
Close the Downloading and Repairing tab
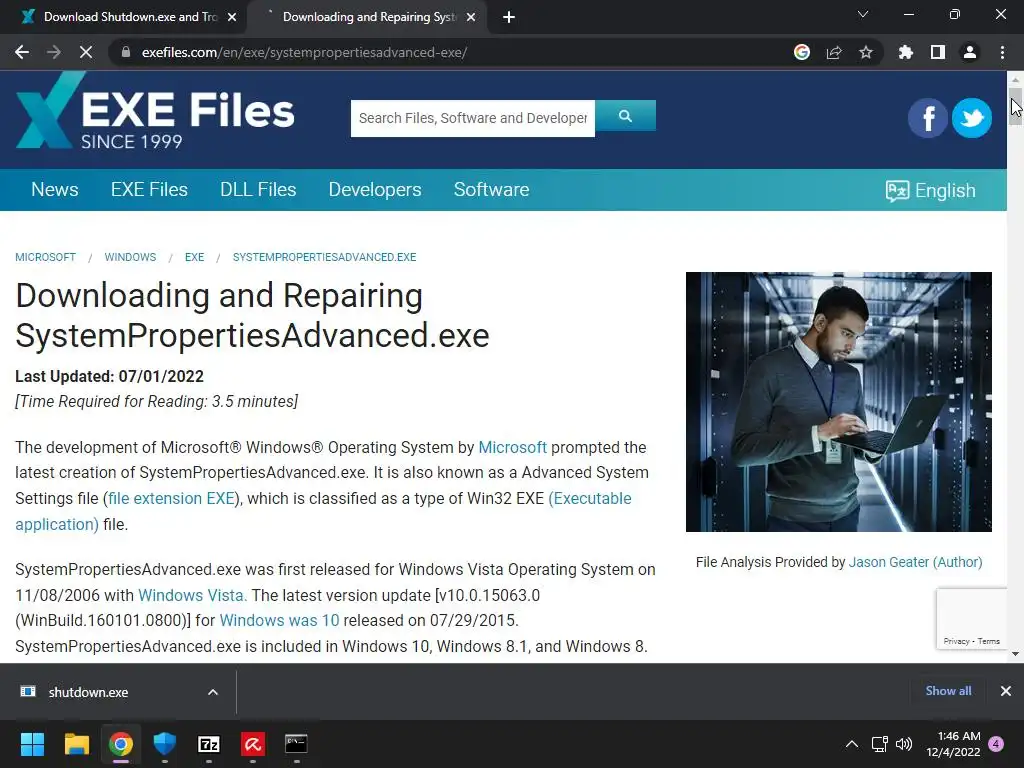point(471,18)
